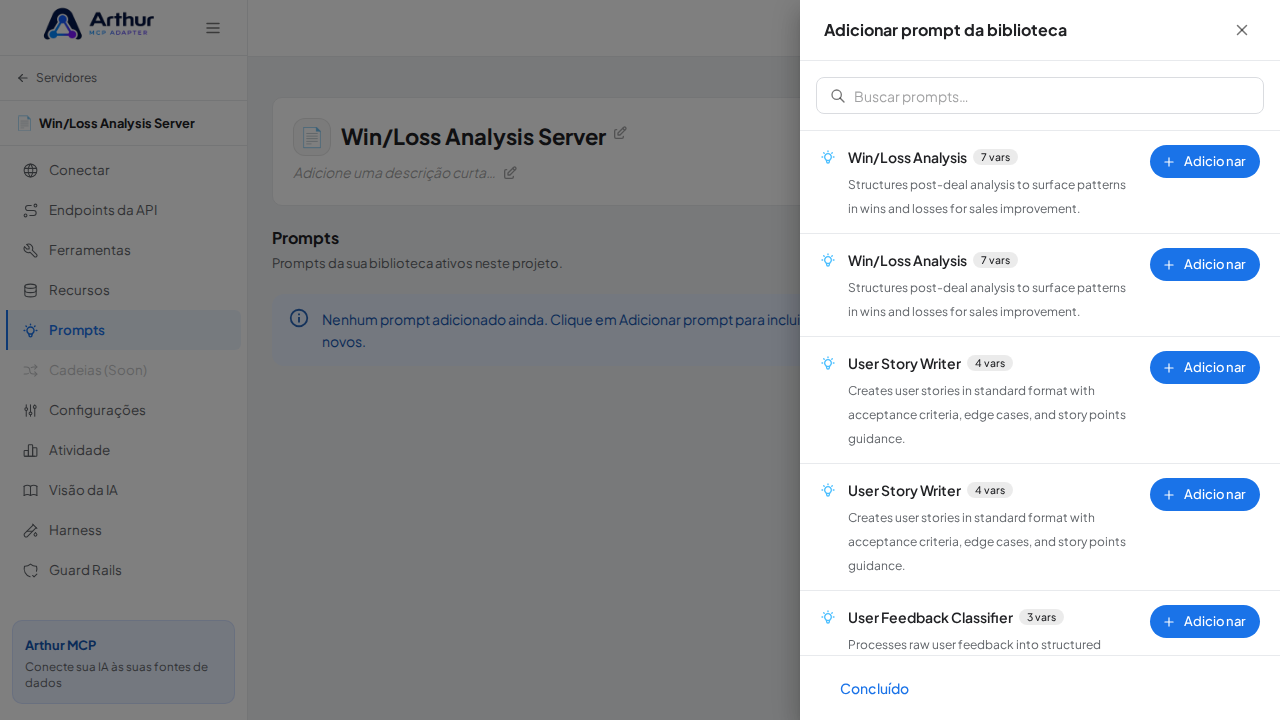Click the paint icon next to Harness
1280x720 pixels.
coord(30,530)
